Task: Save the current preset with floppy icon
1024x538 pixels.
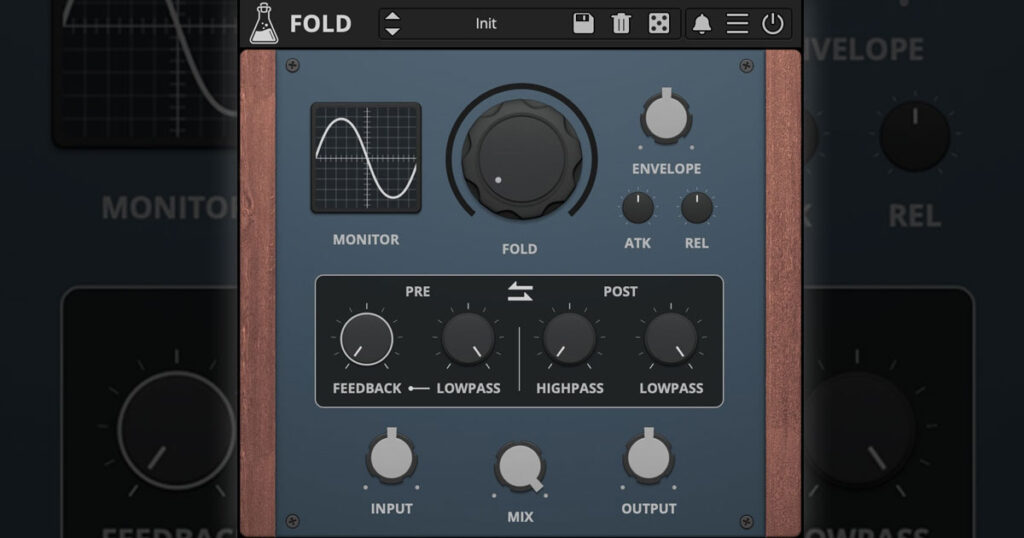Action: coord(583,24)
